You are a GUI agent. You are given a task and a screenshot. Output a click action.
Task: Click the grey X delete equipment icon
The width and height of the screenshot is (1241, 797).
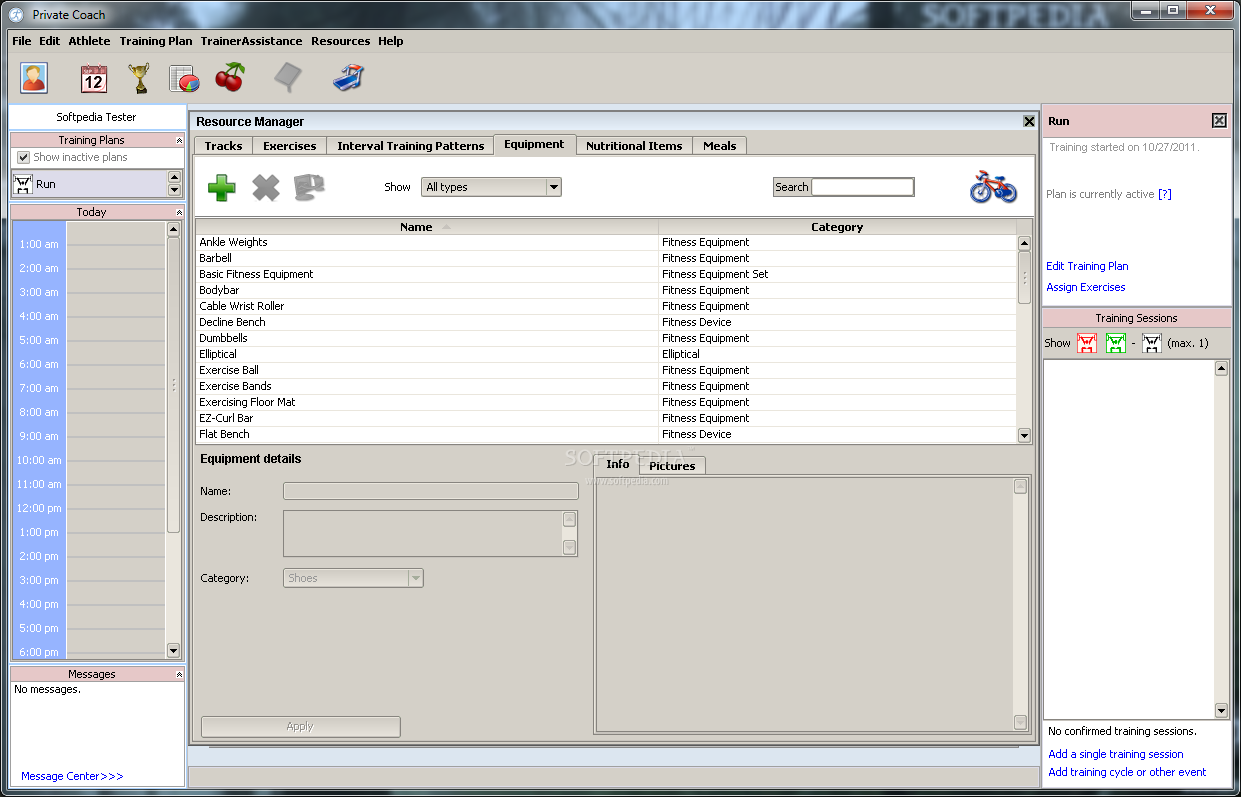click(x=266, y=187)
